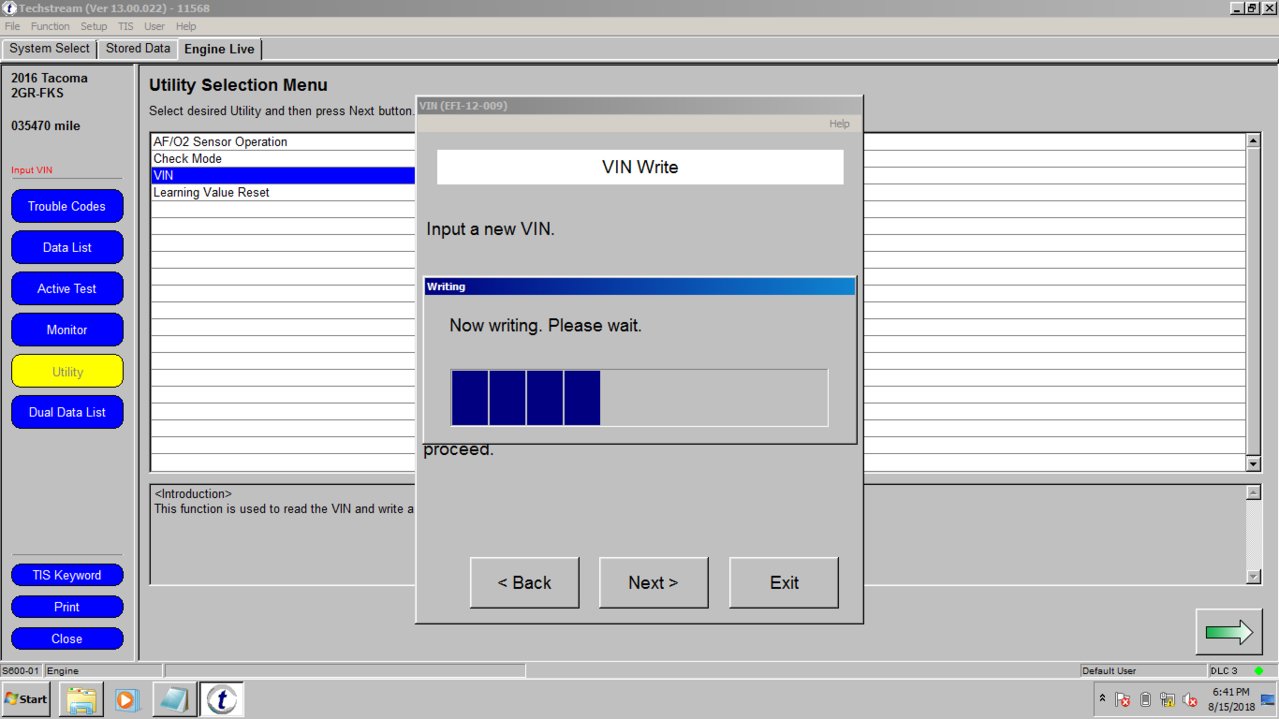
Task: Open the network status tray icon
Action: (1167, 700)
